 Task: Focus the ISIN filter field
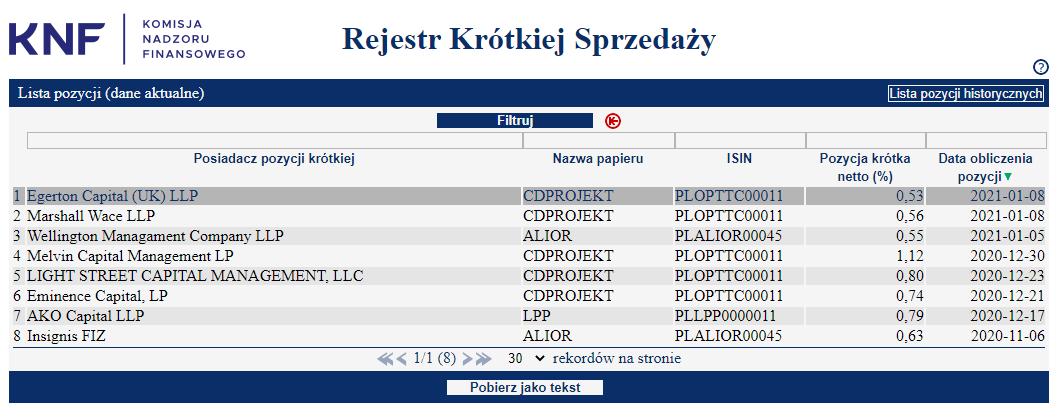[x=740, y=140]
